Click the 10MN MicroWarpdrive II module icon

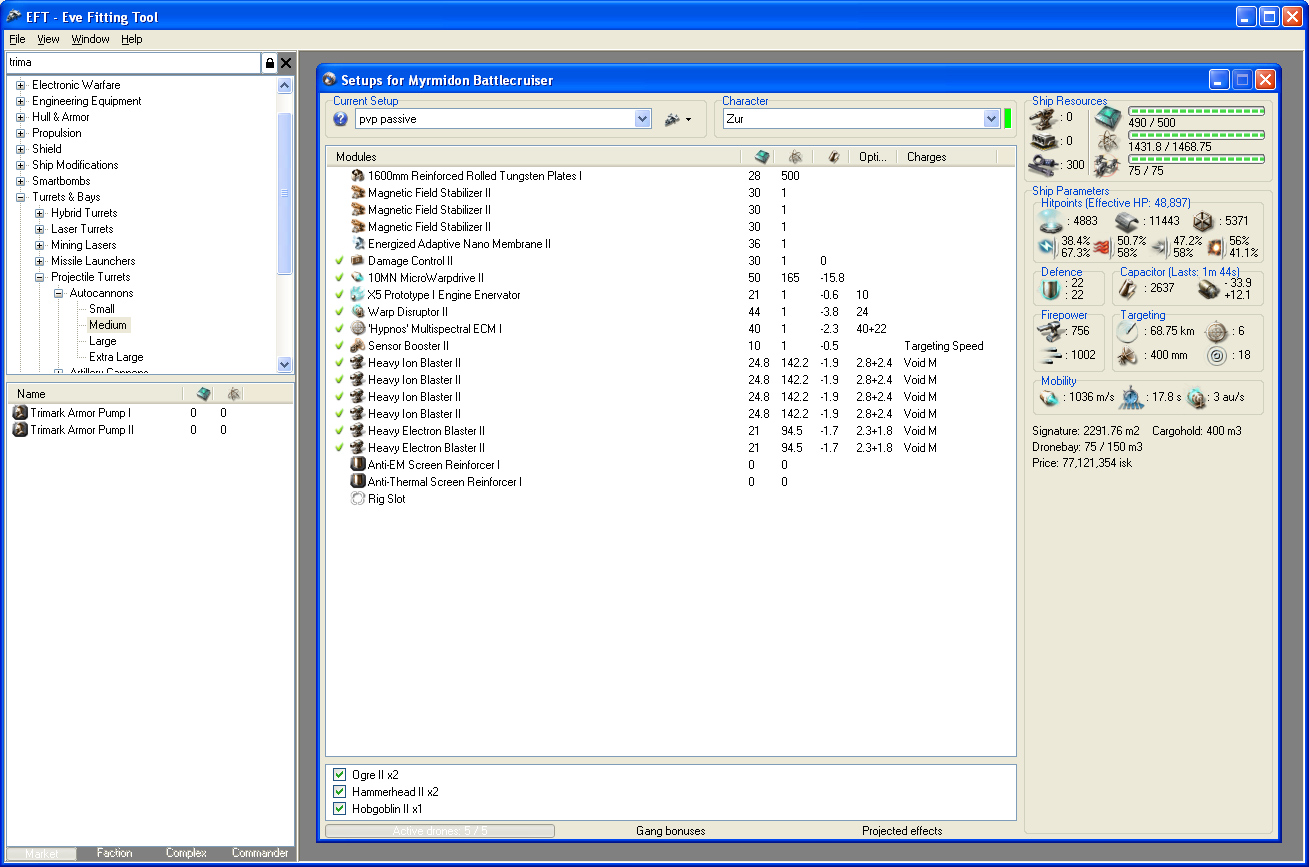(358, 278)
